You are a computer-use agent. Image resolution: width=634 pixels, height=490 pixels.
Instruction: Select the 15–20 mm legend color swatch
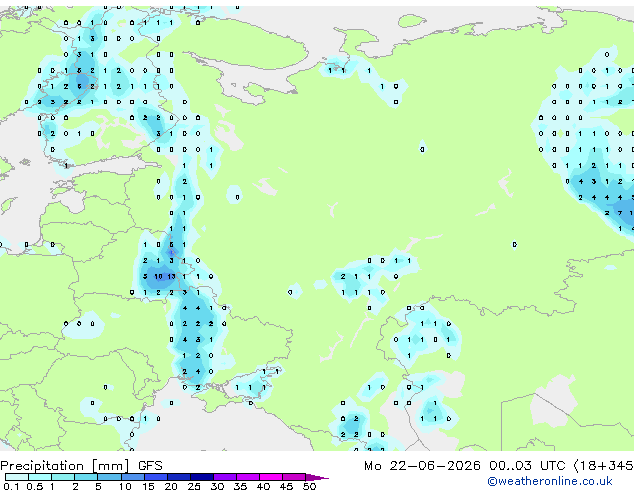tap(156, 477)
